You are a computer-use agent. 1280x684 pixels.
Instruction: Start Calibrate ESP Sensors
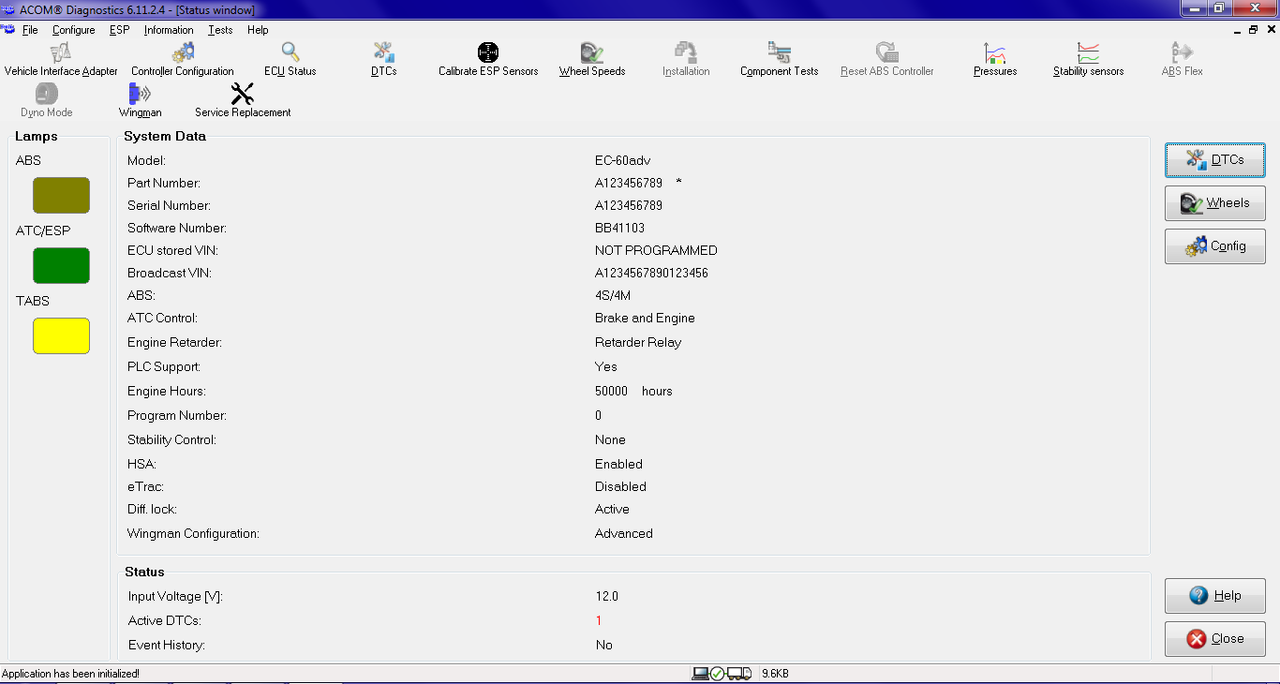coord(488,60)
